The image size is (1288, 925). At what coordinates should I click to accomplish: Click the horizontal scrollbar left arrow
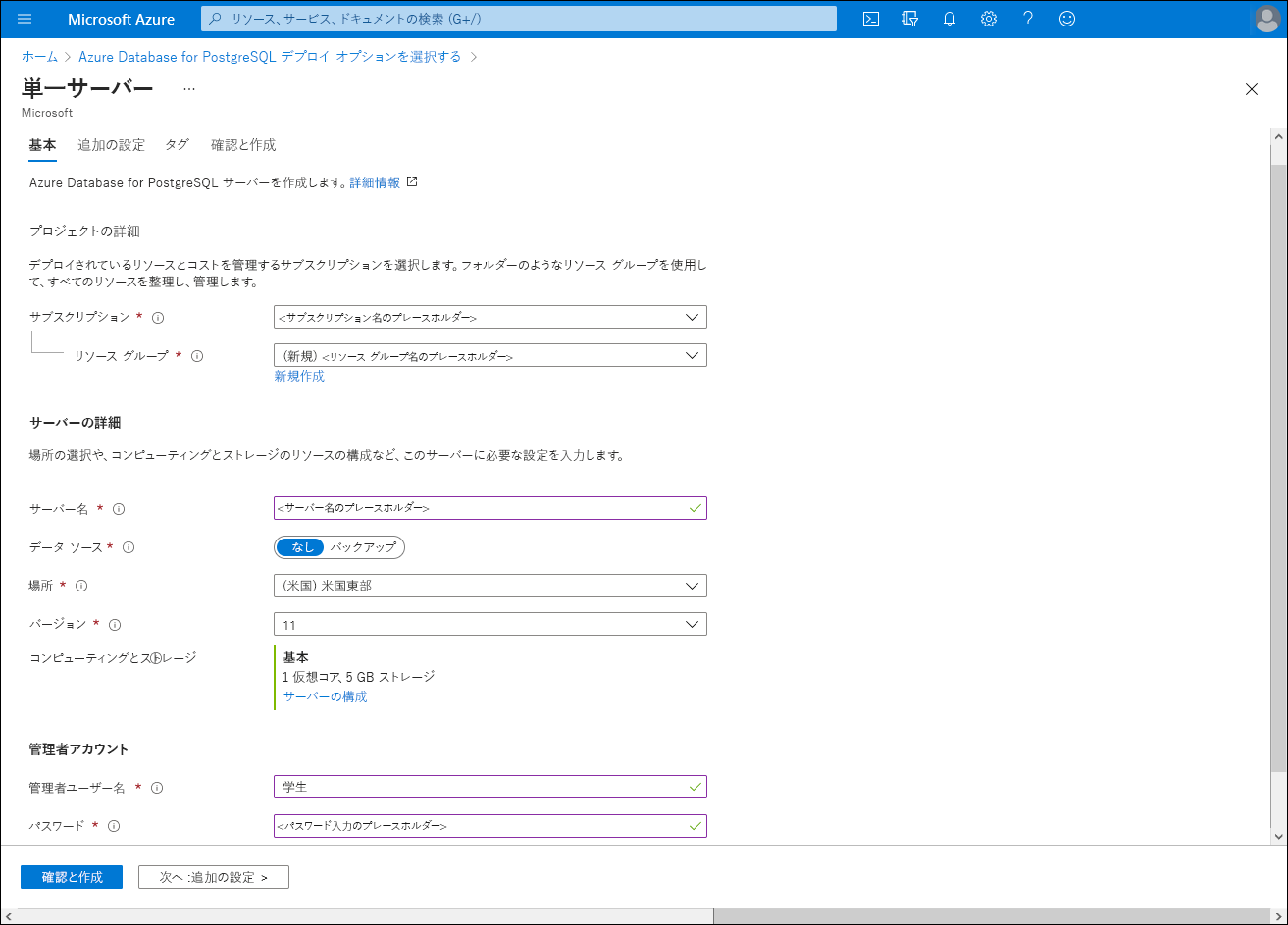tap(9, 916)
